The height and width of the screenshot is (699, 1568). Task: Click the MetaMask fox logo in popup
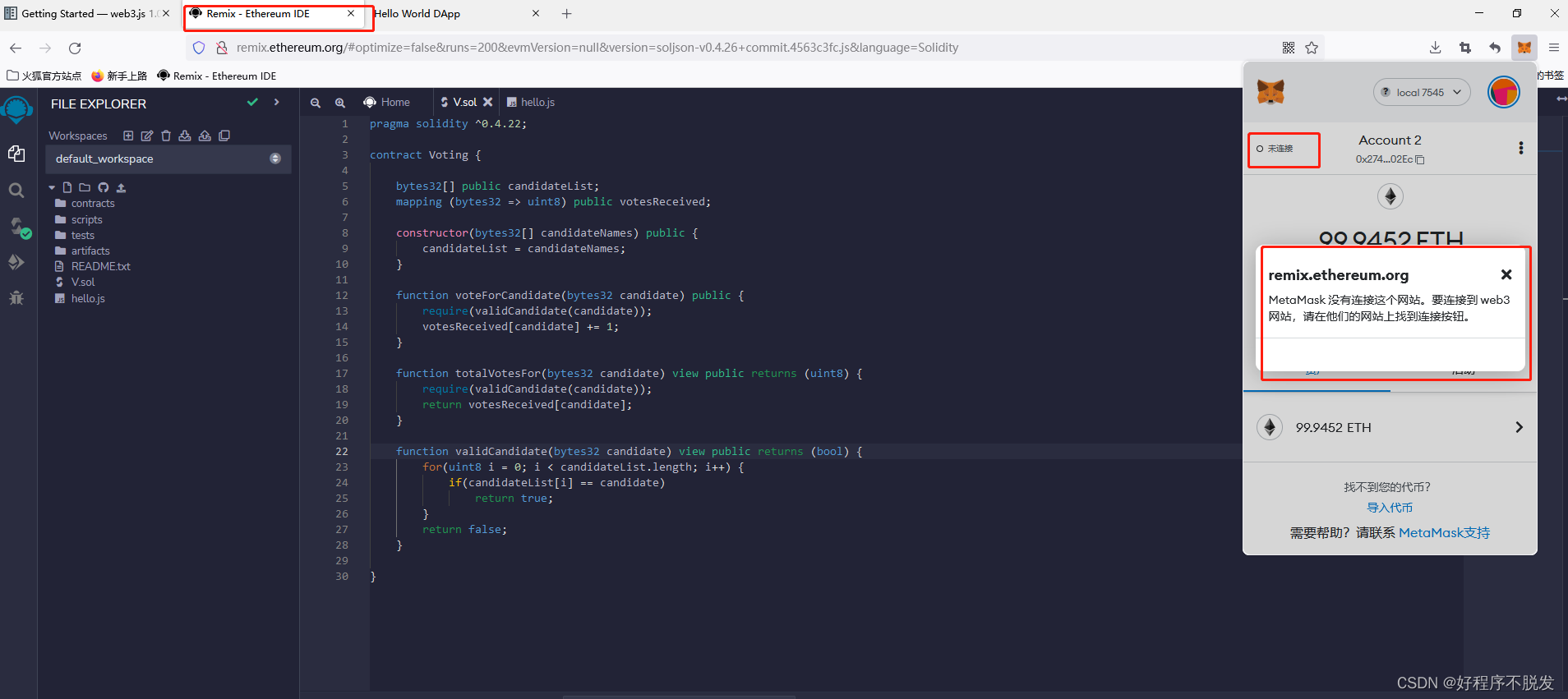click(x=1271, y=91)
